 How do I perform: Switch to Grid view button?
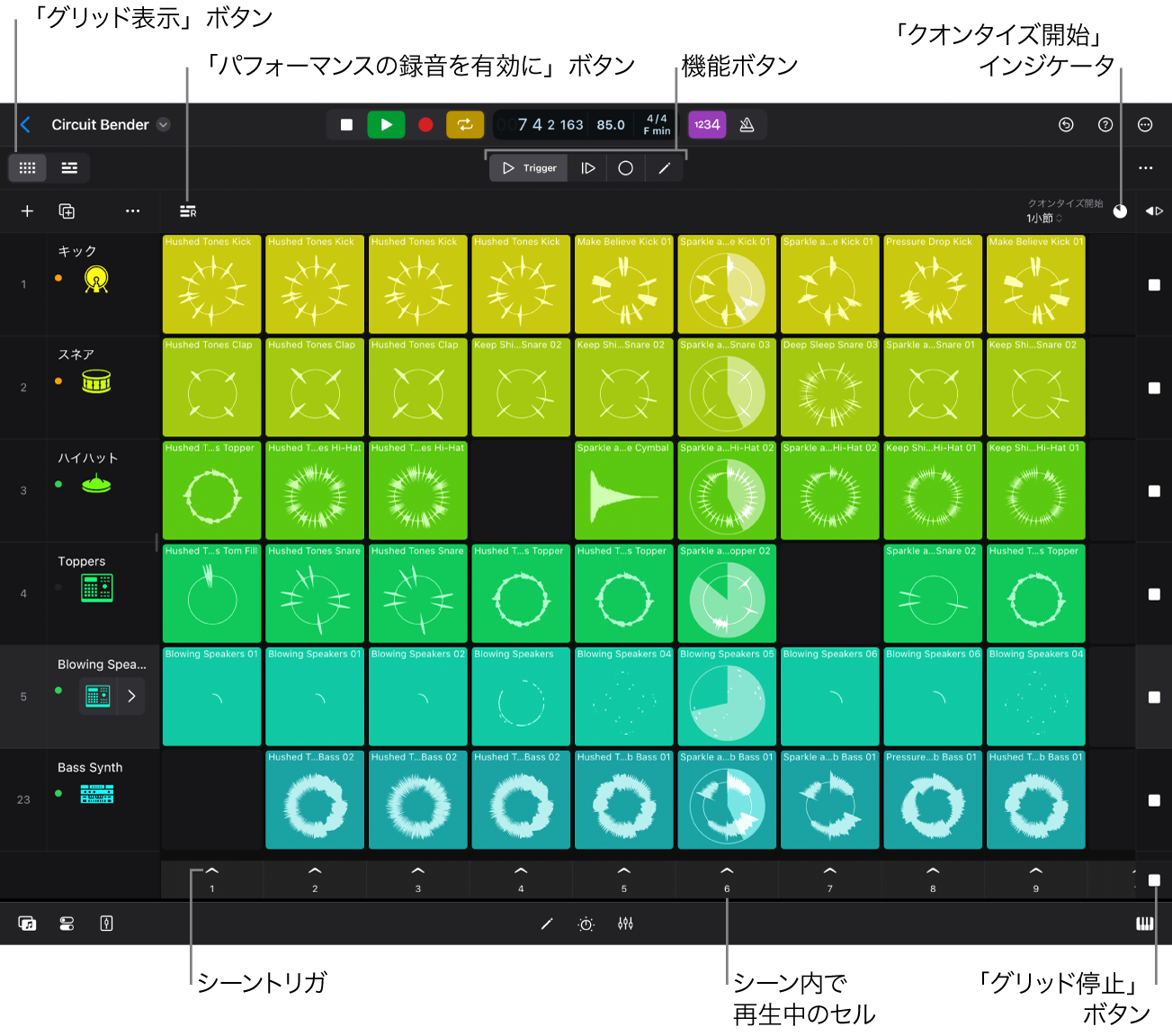[x=27, y=168]
